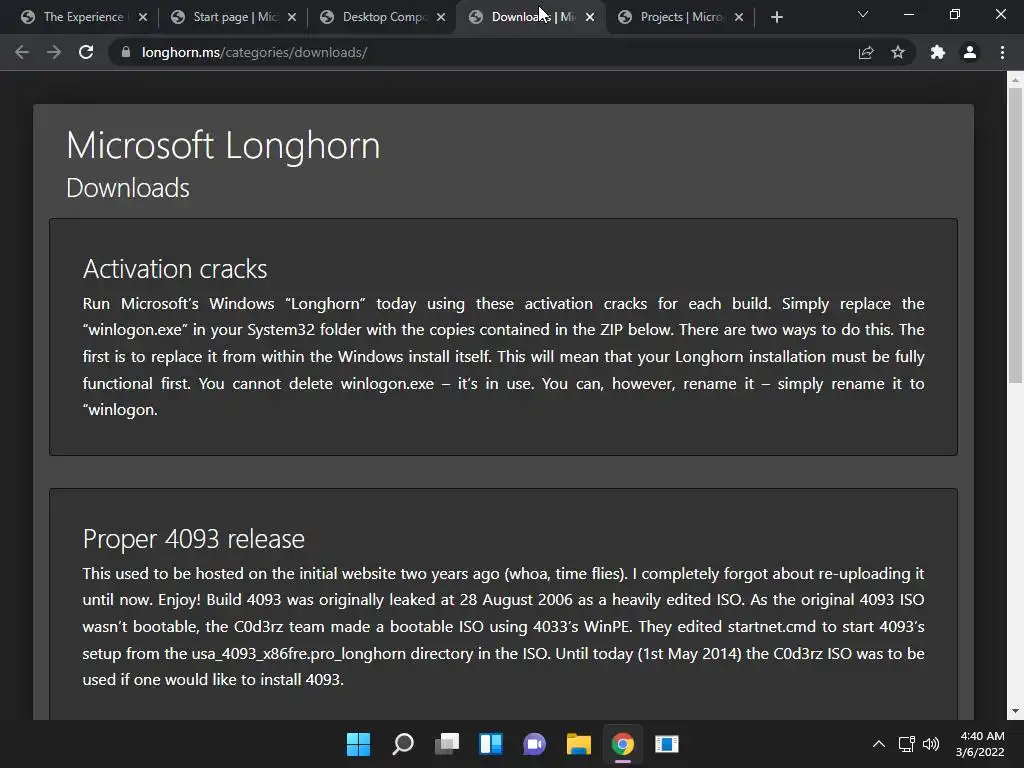The width and height of the screenshot is (1024, 768).
Task: Open the clock and date 4:40 AM
Action: (x=980, y=744)
